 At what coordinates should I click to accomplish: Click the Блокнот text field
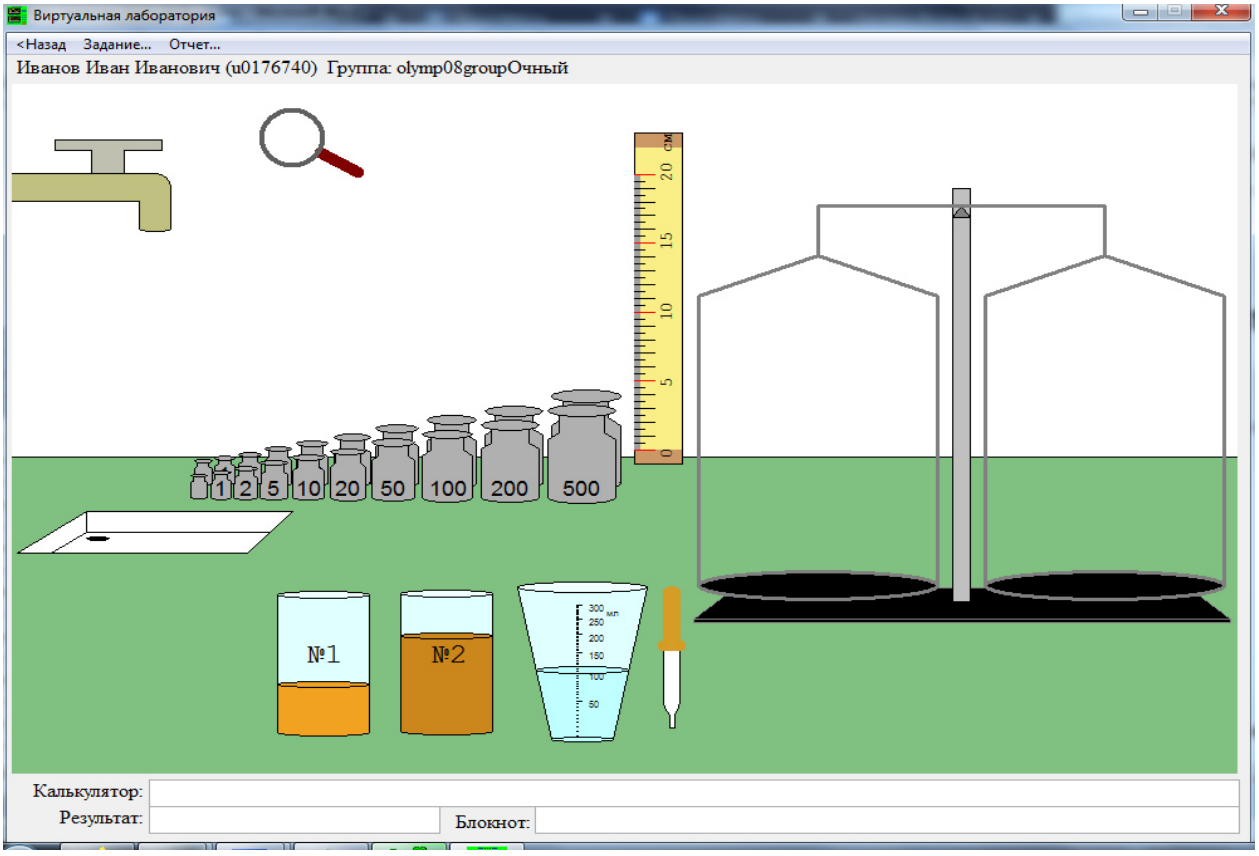coord(887,821)
